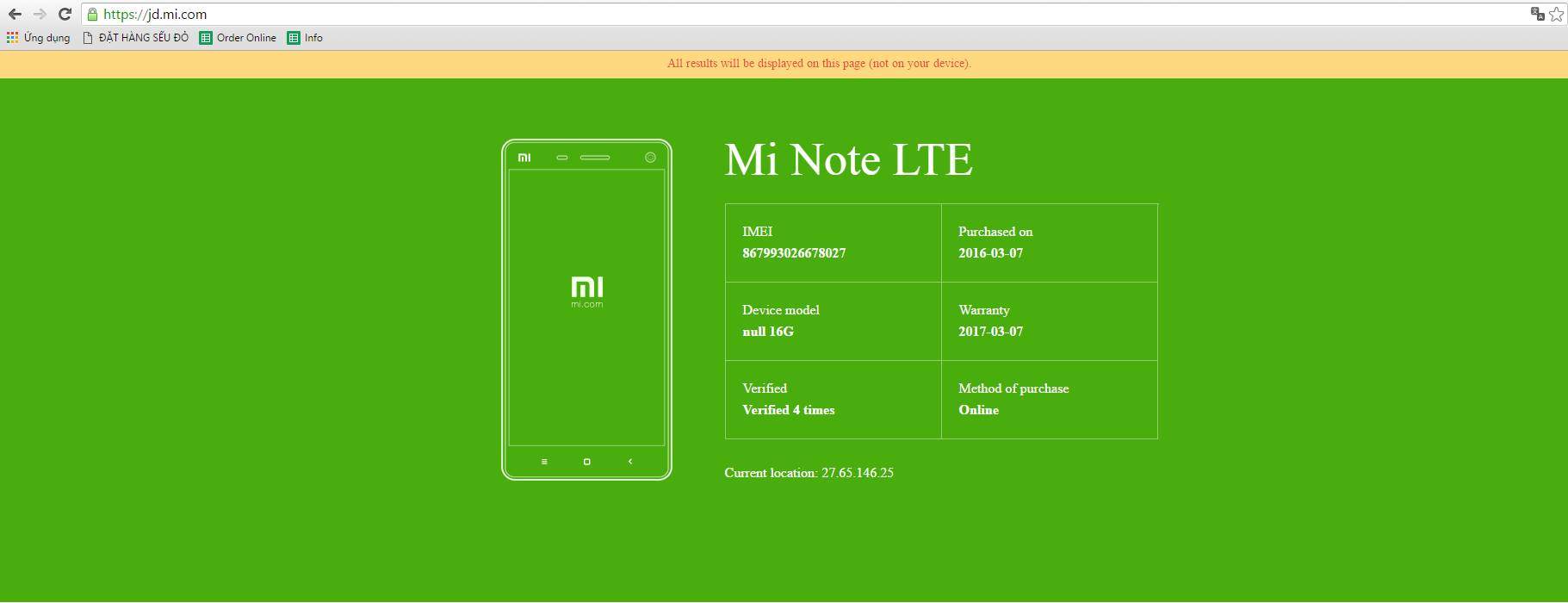1568x603 pixels.
Task: Click the Mi logo on phone illustration
Action: (x=586, y=288)
